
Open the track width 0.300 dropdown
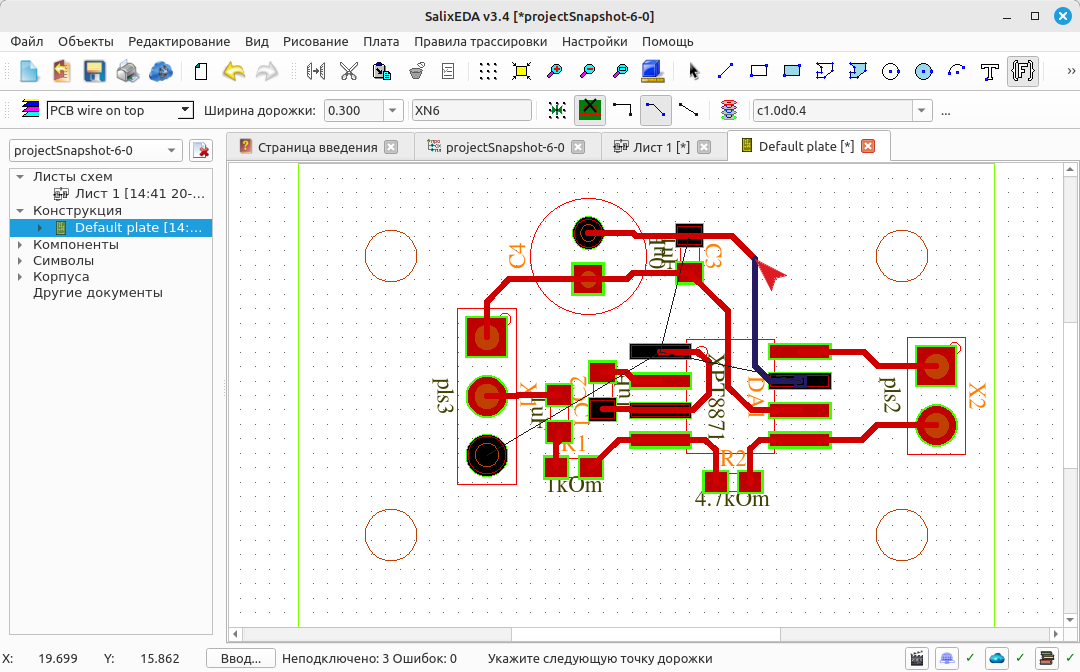(393, 110)
